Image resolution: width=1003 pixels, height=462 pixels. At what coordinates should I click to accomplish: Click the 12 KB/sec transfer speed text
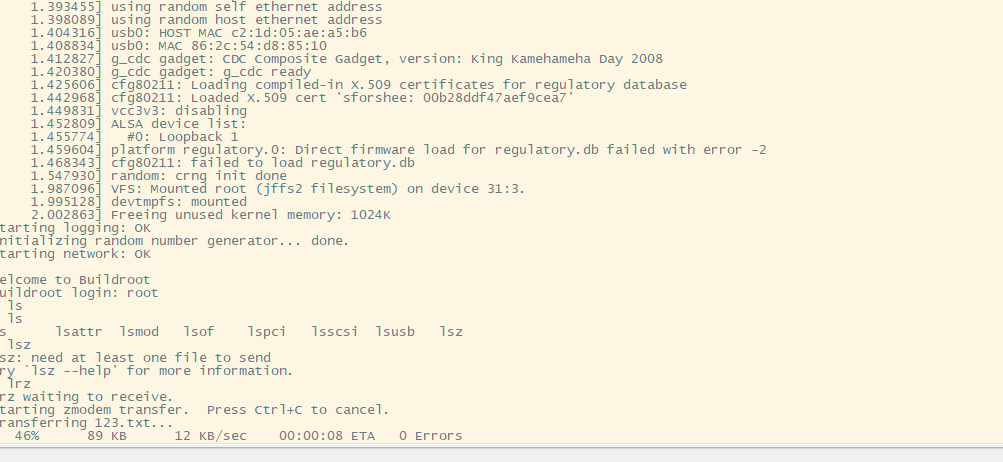click(x=210, y=436)
